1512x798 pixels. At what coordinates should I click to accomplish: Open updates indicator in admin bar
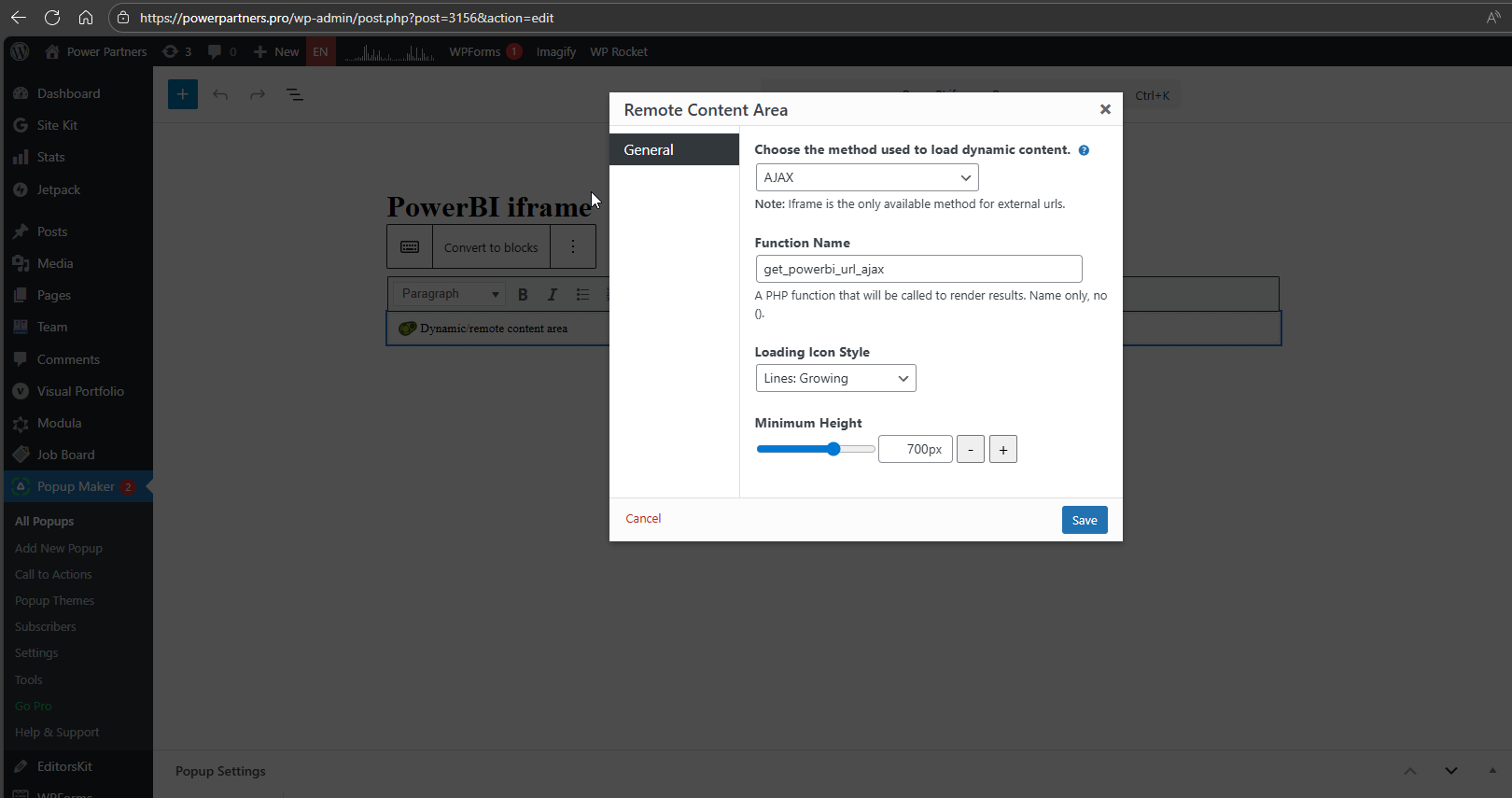tap(176, 51)
